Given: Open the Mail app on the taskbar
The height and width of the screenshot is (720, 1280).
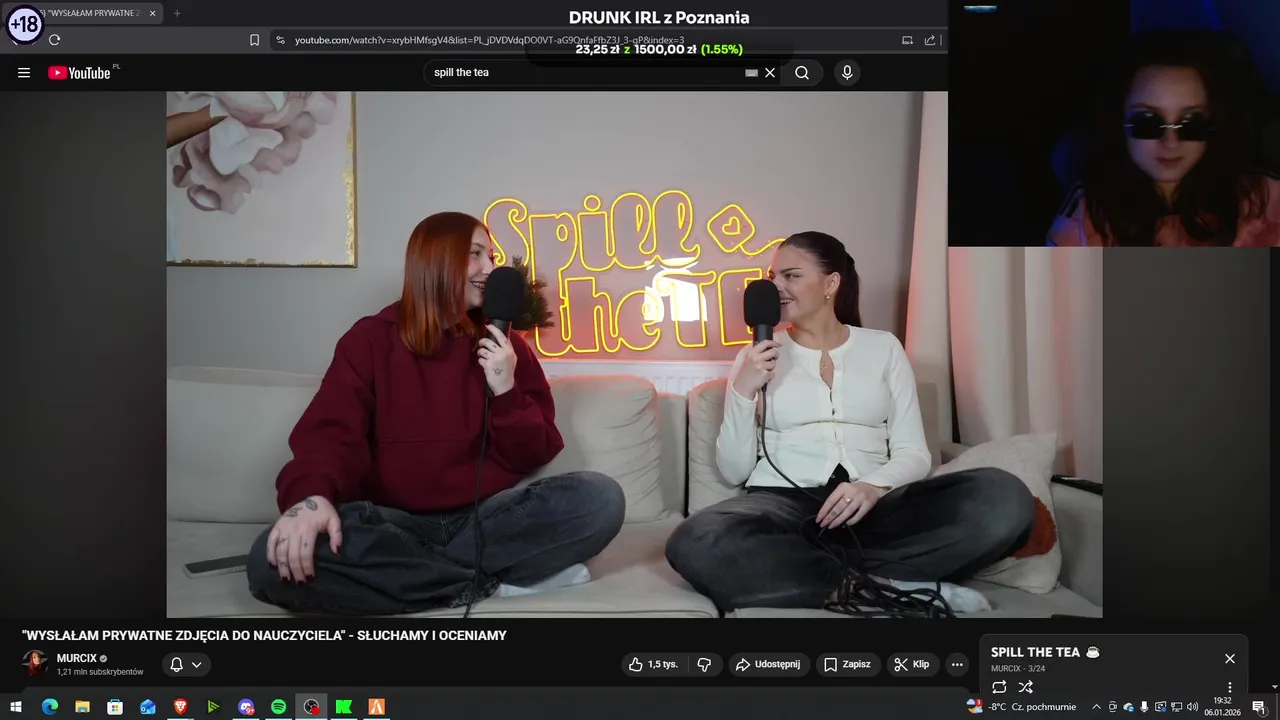Looking at the screenshot, I should coord(148,707).
